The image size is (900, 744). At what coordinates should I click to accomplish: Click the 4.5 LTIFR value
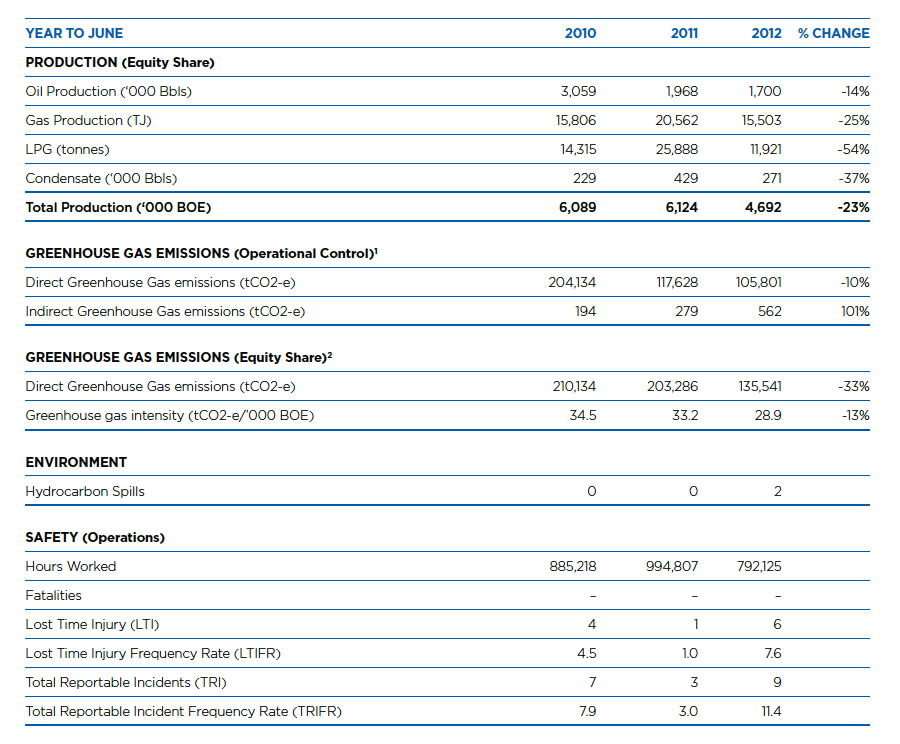[x=587, y=653]
